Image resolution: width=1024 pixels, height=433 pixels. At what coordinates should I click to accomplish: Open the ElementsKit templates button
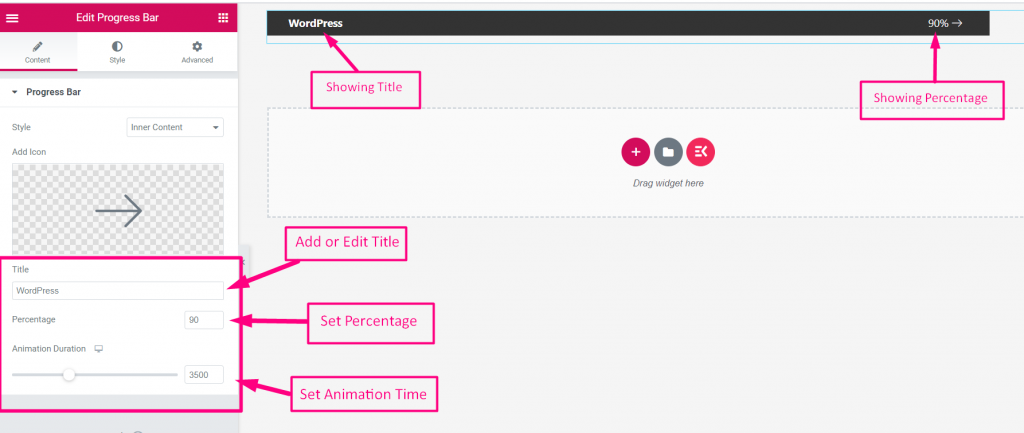[x=701, y=152]
